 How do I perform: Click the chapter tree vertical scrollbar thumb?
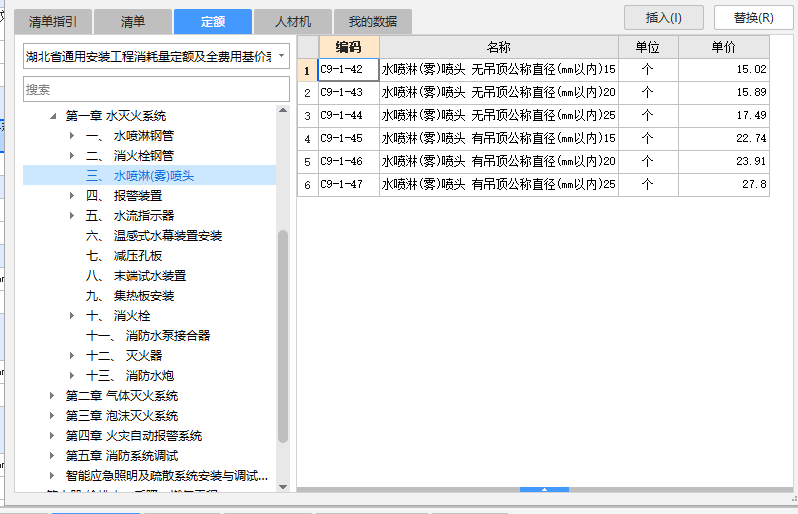click(x=283, y=336)
